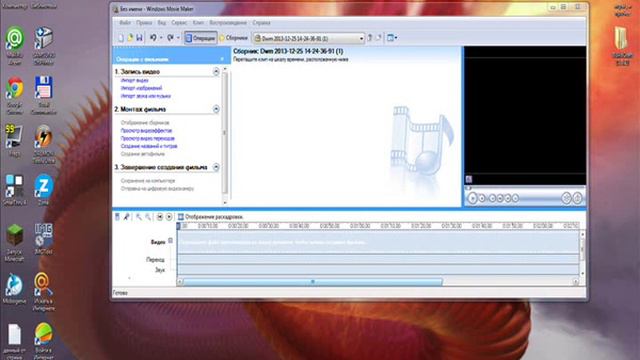Click the Stop button in preview monitor

point(482,198)
